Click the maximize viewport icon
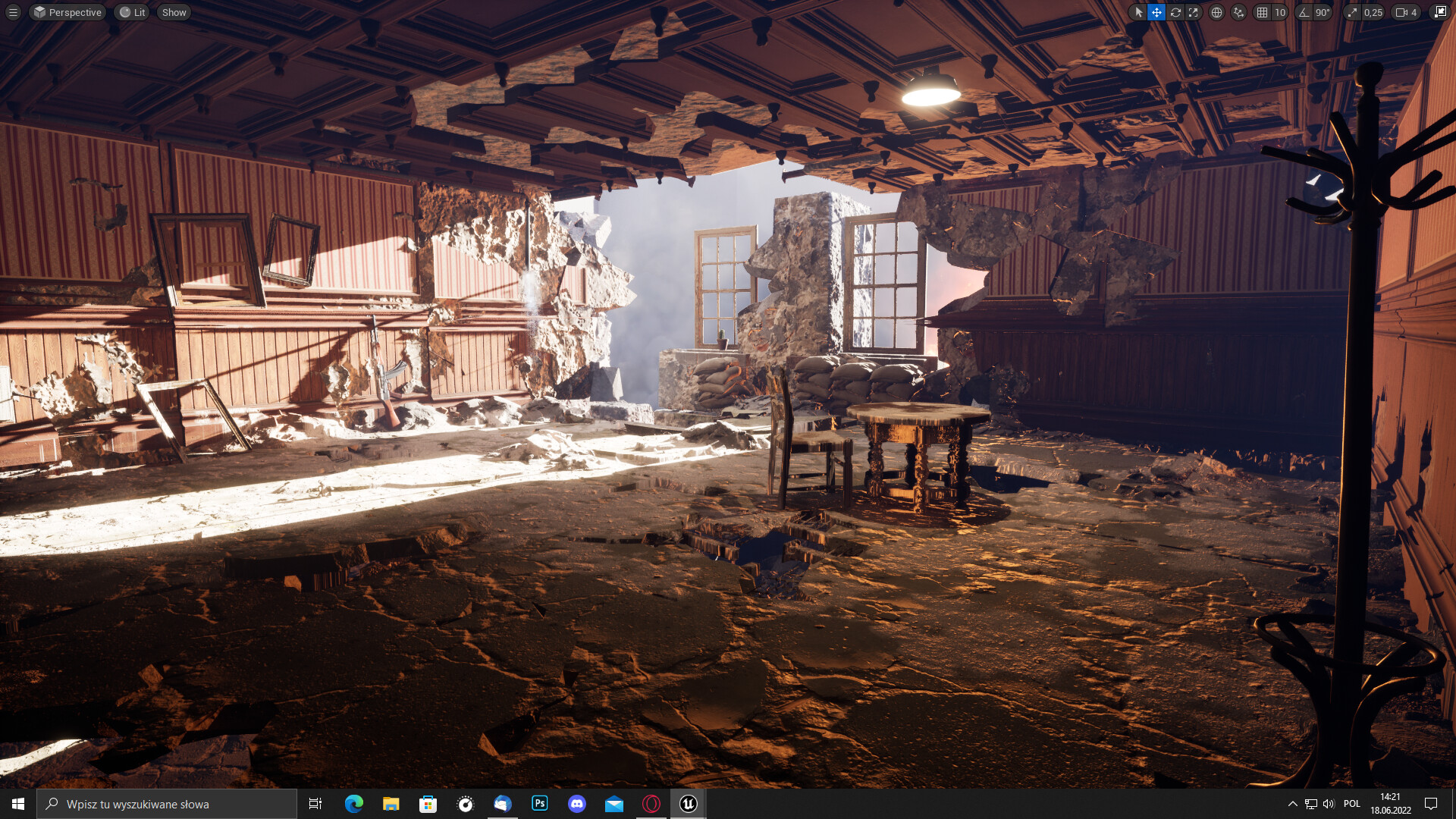Screen dimensions: 1456x819 pos(1439,12)
